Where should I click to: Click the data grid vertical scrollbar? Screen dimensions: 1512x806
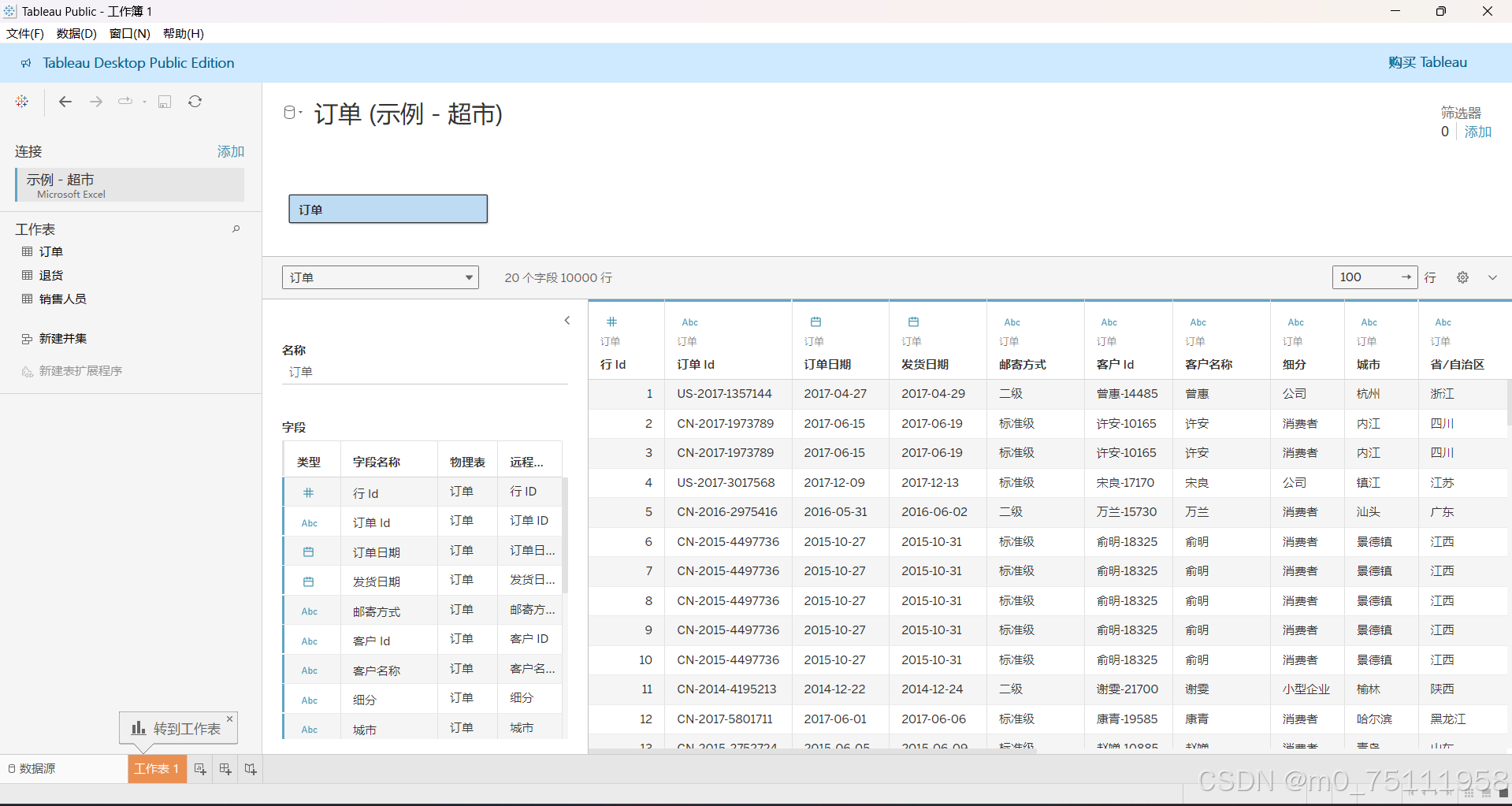pos(1509,403)
